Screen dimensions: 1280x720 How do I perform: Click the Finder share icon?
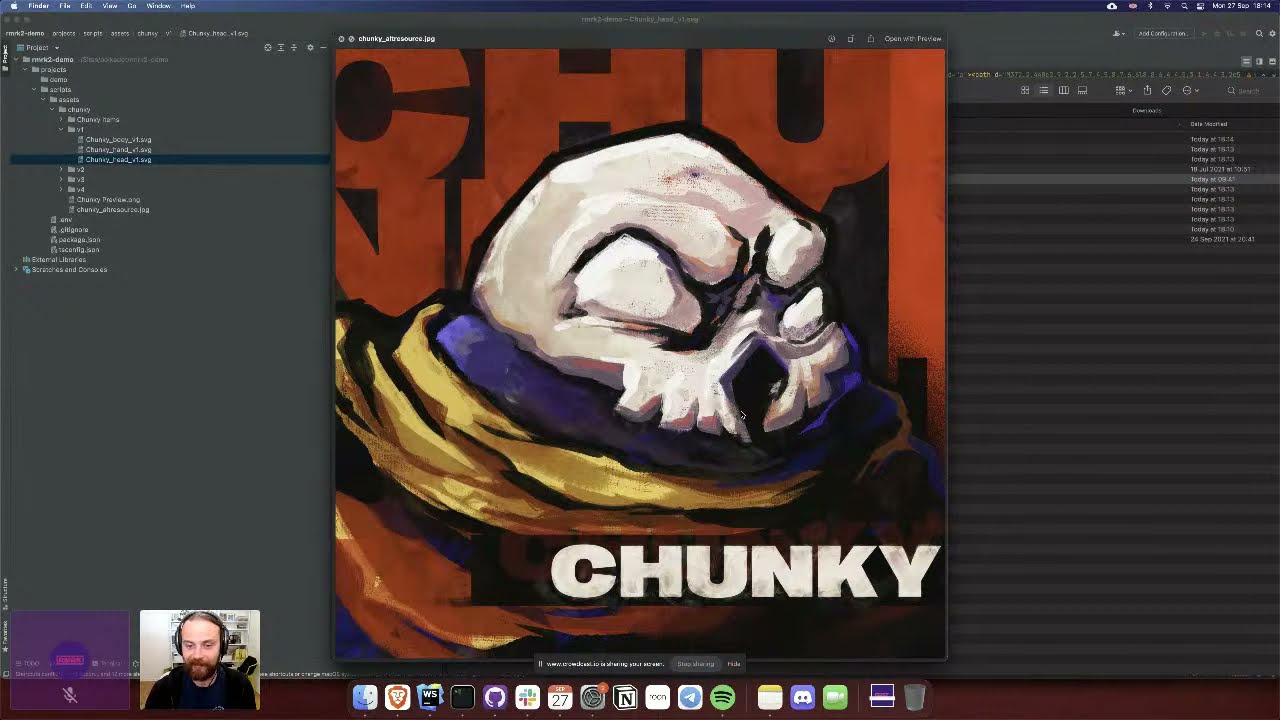pos(1147,90)
